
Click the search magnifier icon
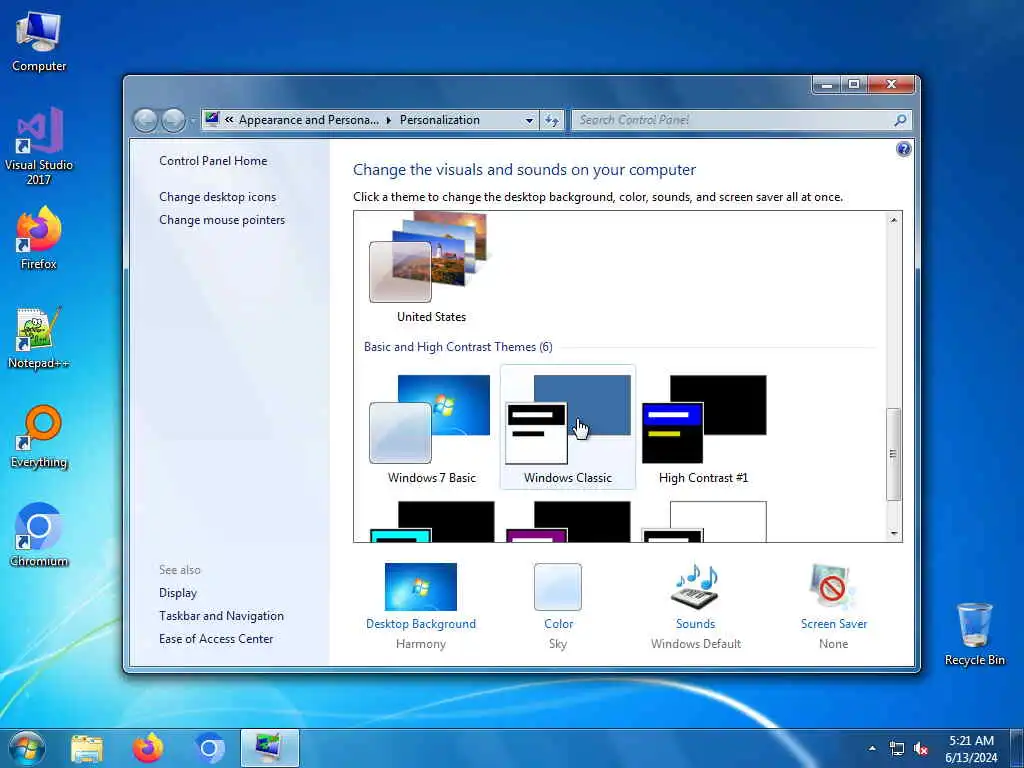[x=900, y=120]
